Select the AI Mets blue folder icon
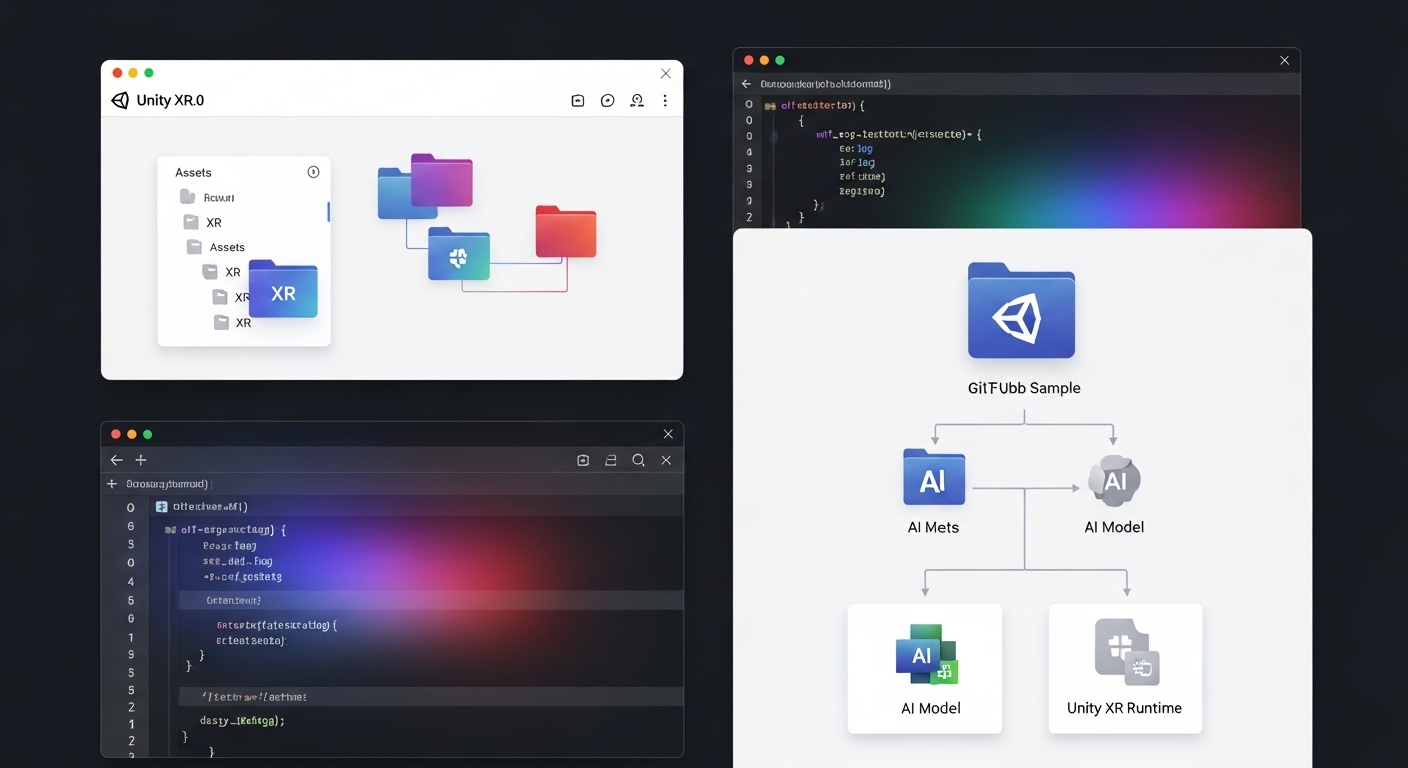This screenshot has height=768, width=1408. [x=933, y=477]
